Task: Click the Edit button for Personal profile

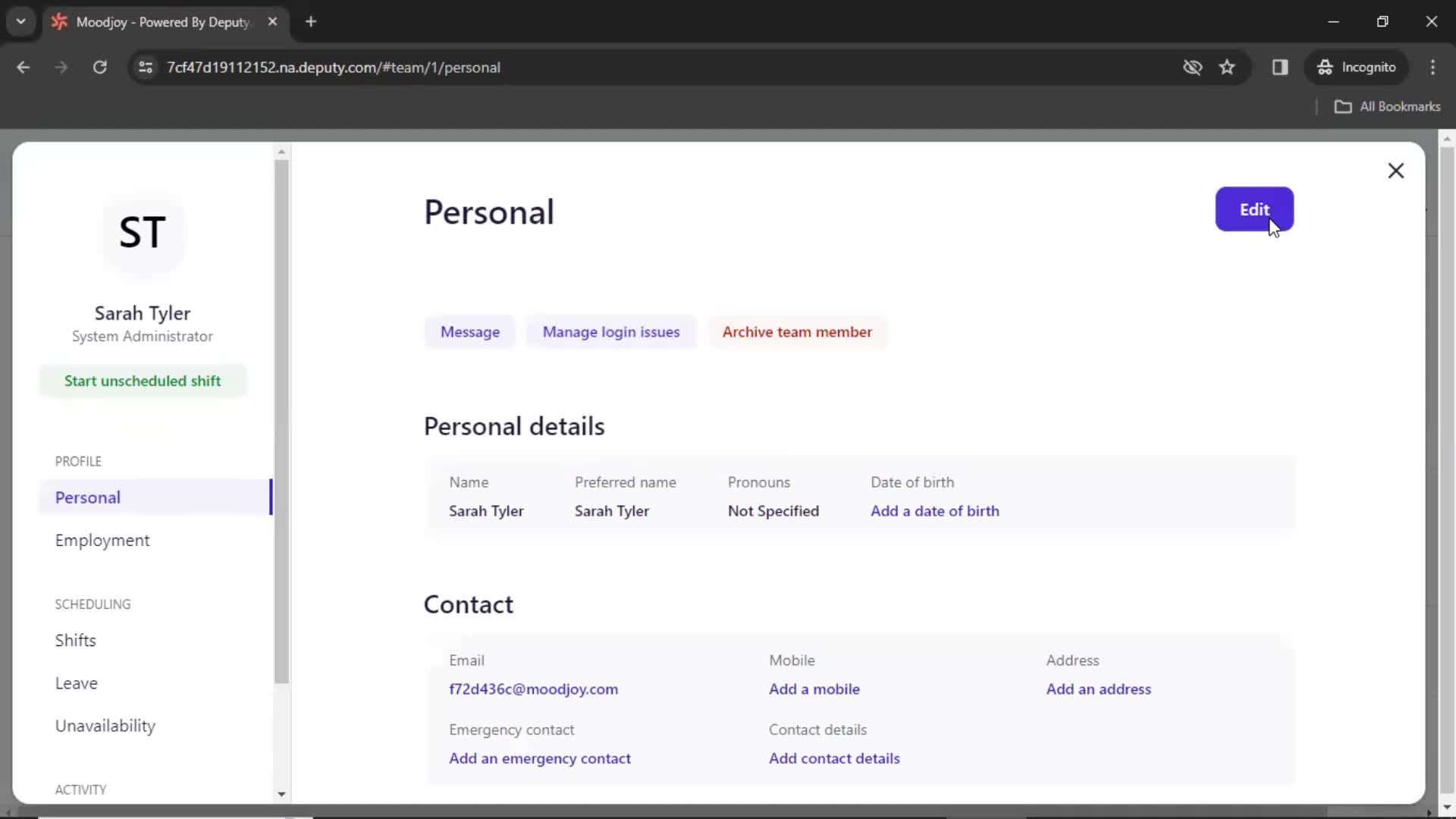Action: point(1256,209)
